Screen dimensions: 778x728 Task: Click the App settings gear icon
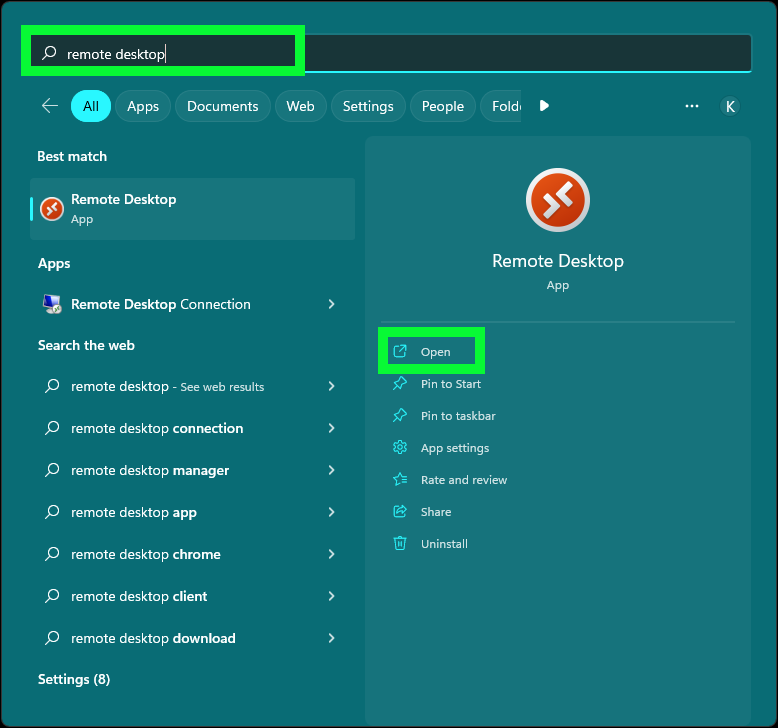click(x=400, y=448)
